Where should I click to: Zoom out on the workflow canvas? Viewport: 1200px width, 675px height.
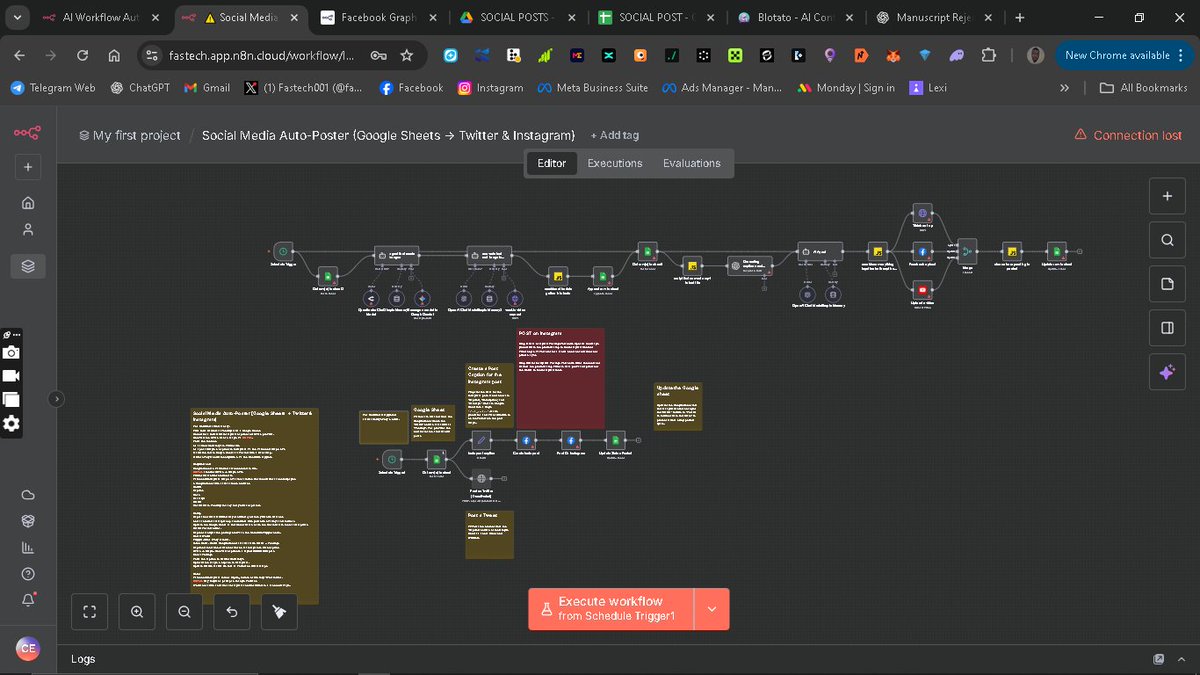(x=184, y=612)
